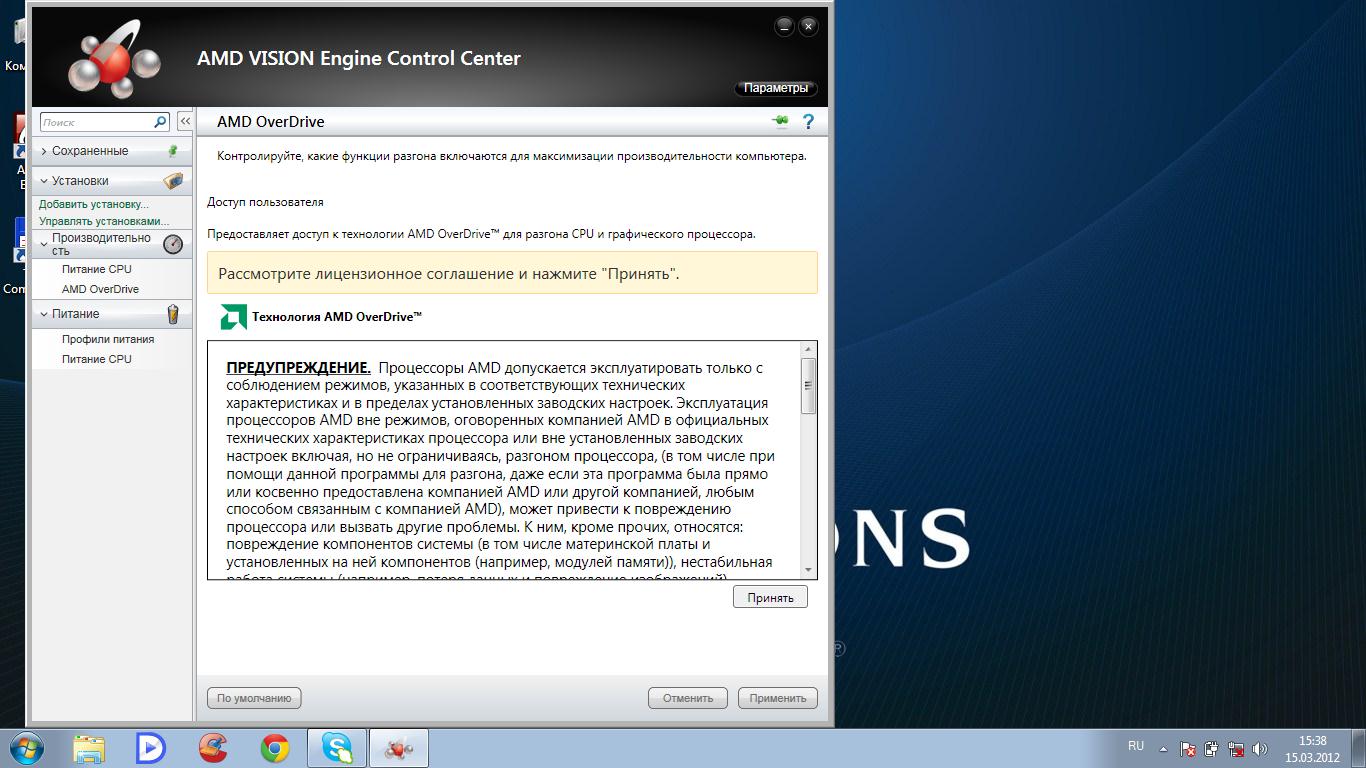Image resolution: width=1366 pixels, height=768 pixels.
Task: Open the taskbar clock and date
Action: coord(1312,748)
